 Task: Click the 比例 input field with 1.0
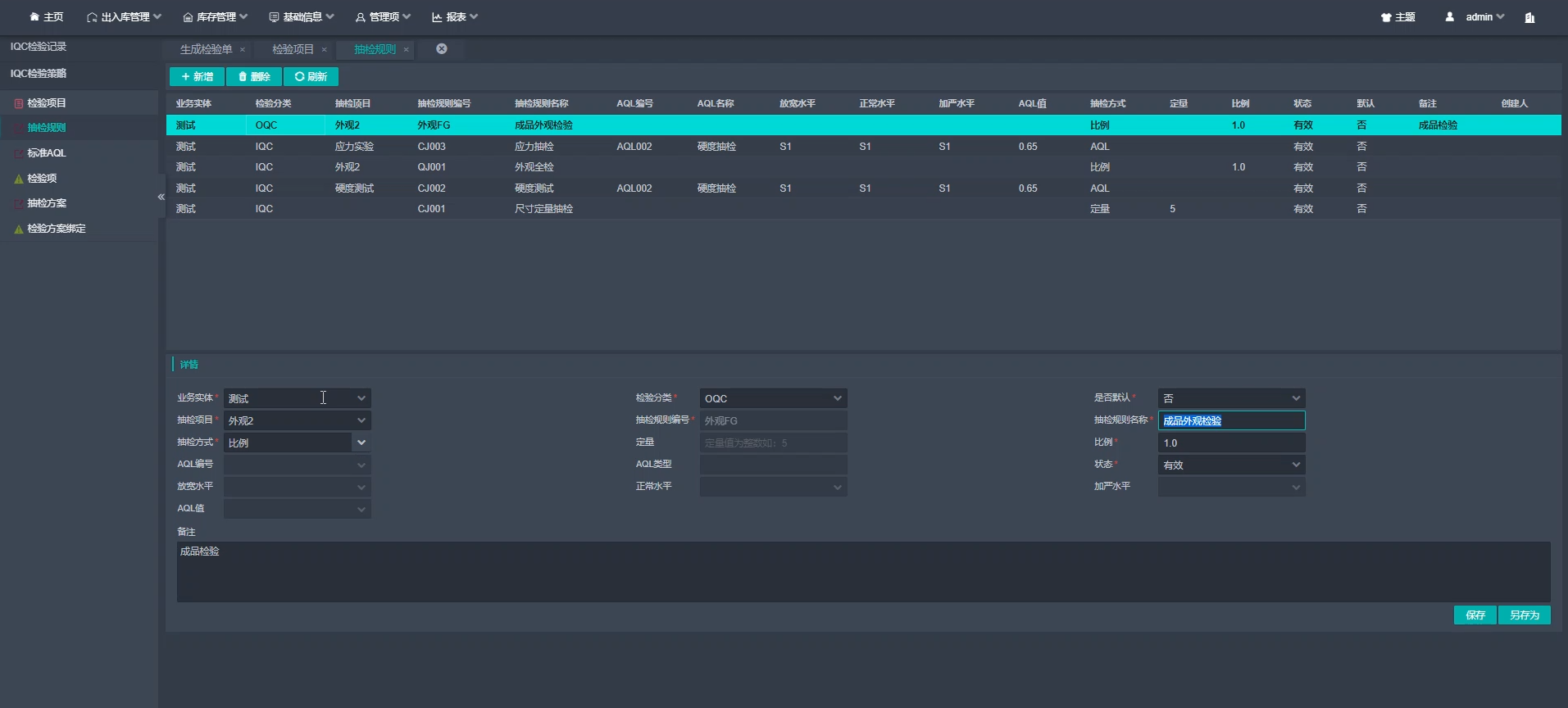pyautogui.click(x=1232, y=442)
